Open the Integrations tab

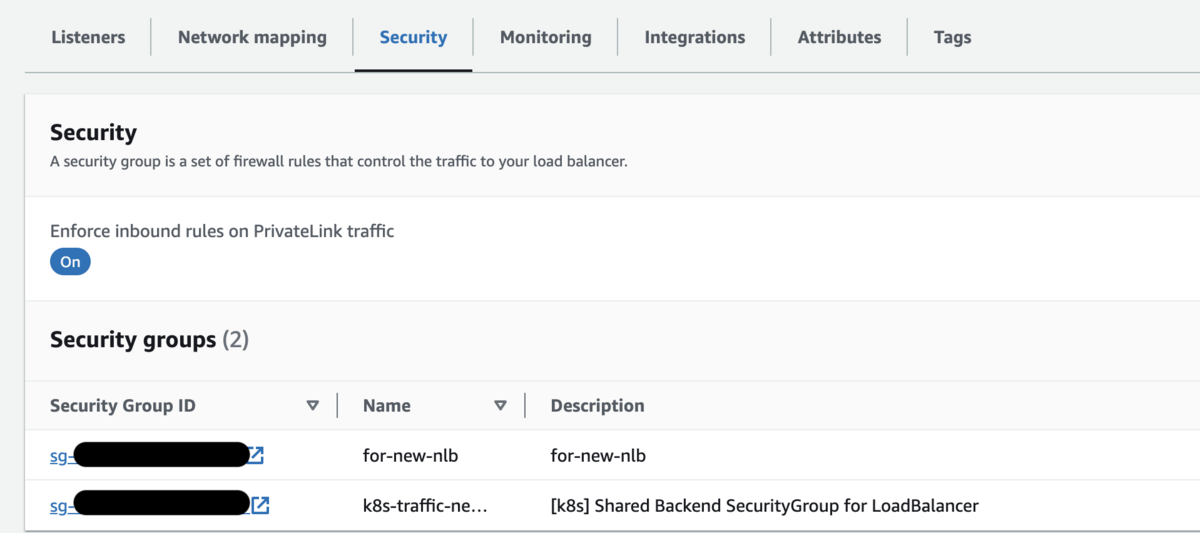tap(695, 37)
